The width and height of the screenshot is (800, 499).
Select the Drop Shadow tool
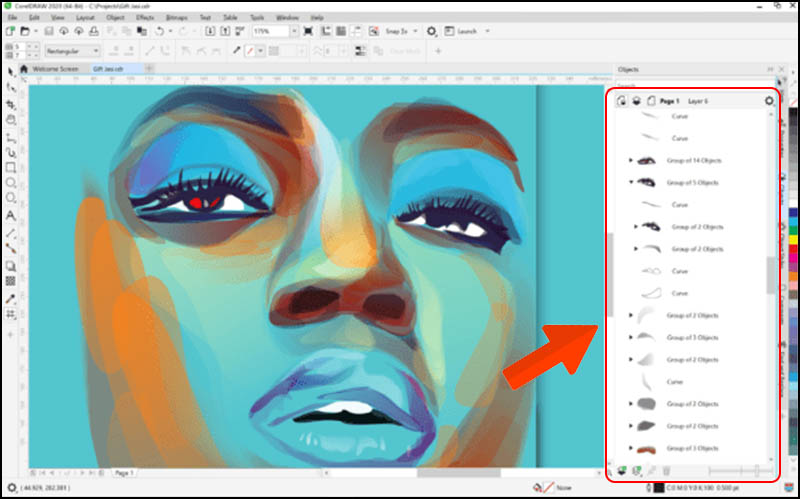coord(10,266)
